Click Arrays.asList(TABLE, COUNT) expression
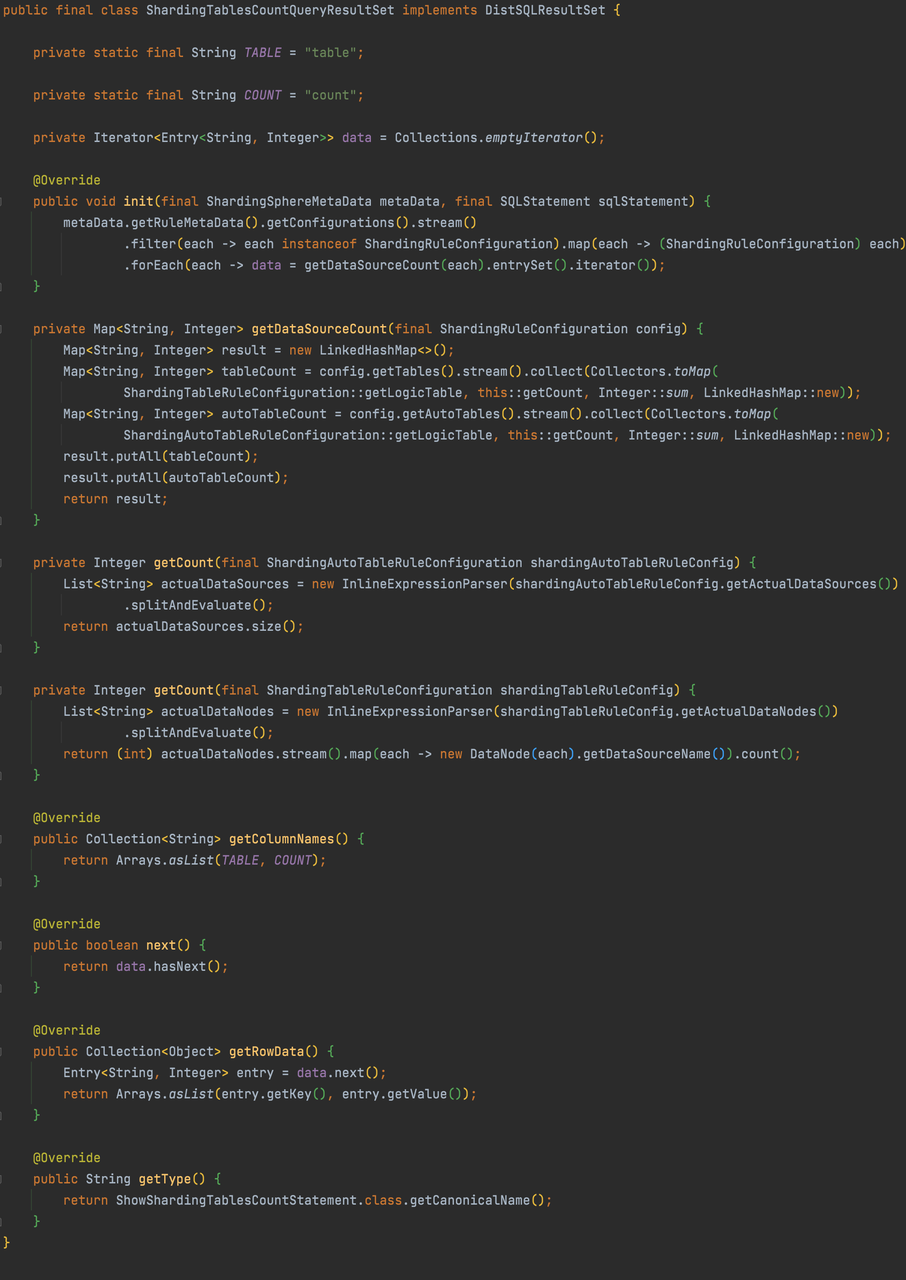The height and width of the screenshot is (1280, 906). click(x=218, y=860)
